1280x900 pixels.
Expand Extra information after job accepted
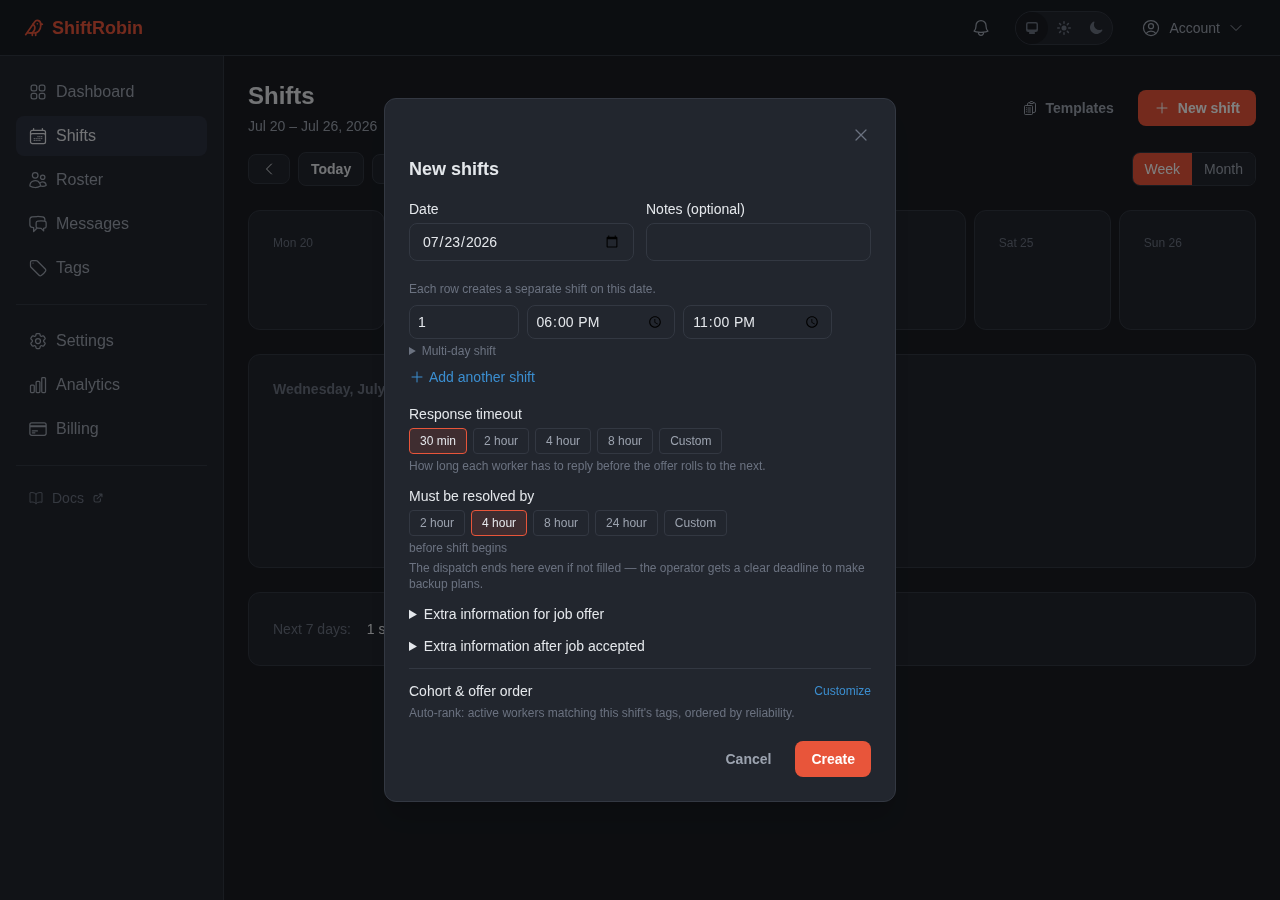click(x=527, y=646)
